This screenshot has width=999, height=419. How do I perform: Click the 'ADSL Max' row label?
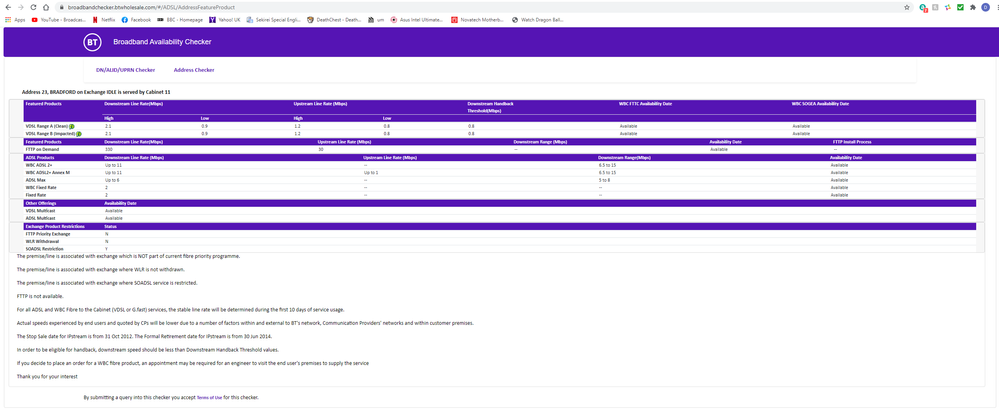[34, 180]
